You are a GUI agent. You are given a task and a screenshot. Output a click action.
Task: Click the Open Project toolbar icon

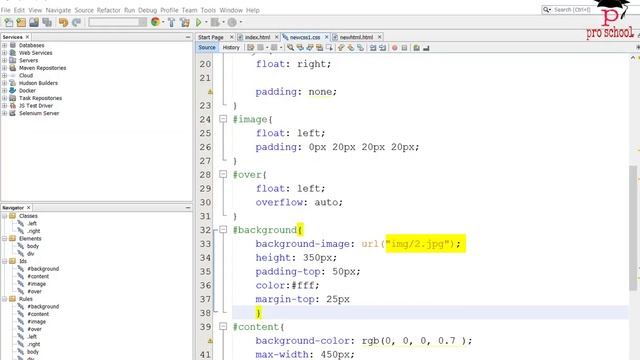34,22
